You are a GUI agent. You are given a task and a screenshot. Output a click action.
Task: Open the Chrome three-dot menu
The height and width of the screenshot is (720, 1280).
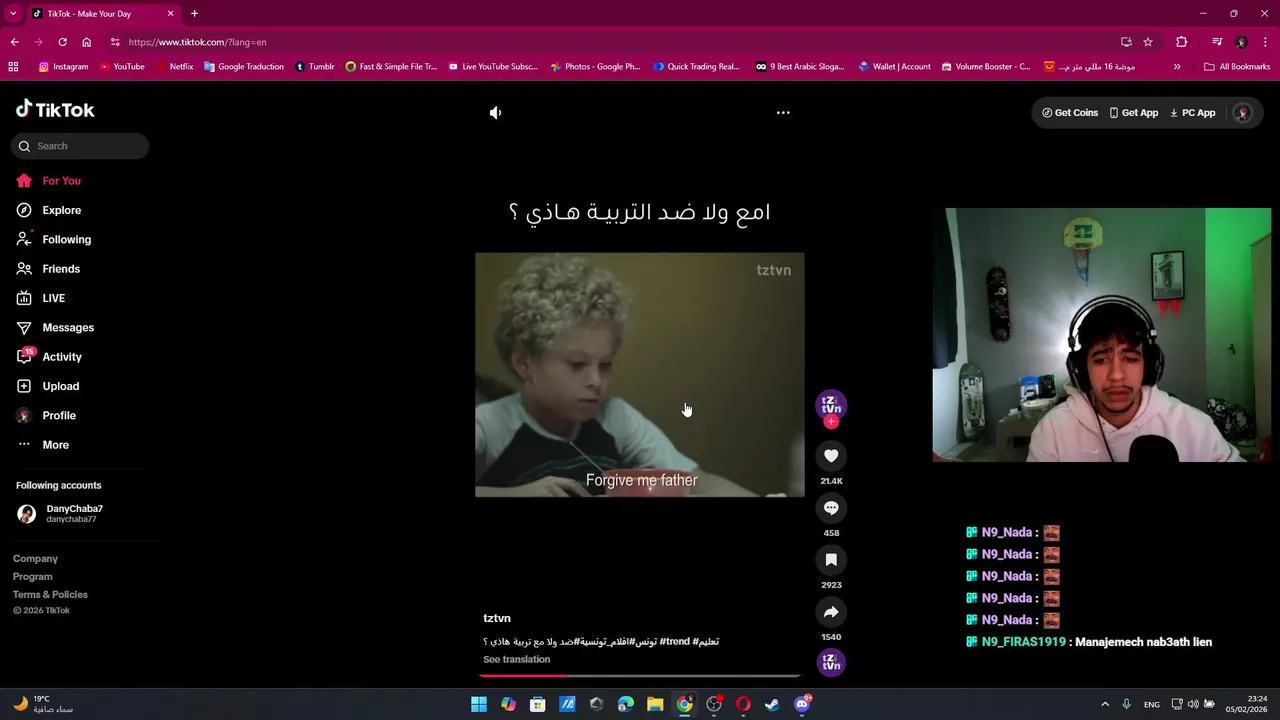[1266, 42]
